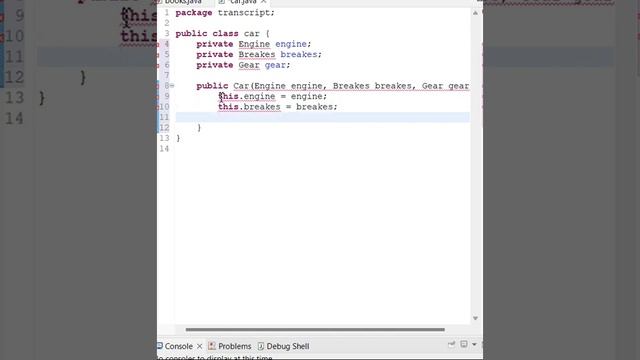The height and width of the screenshot is (360, 640).
Task: Click the Console tab icon
Action: (x=160, y=346)
